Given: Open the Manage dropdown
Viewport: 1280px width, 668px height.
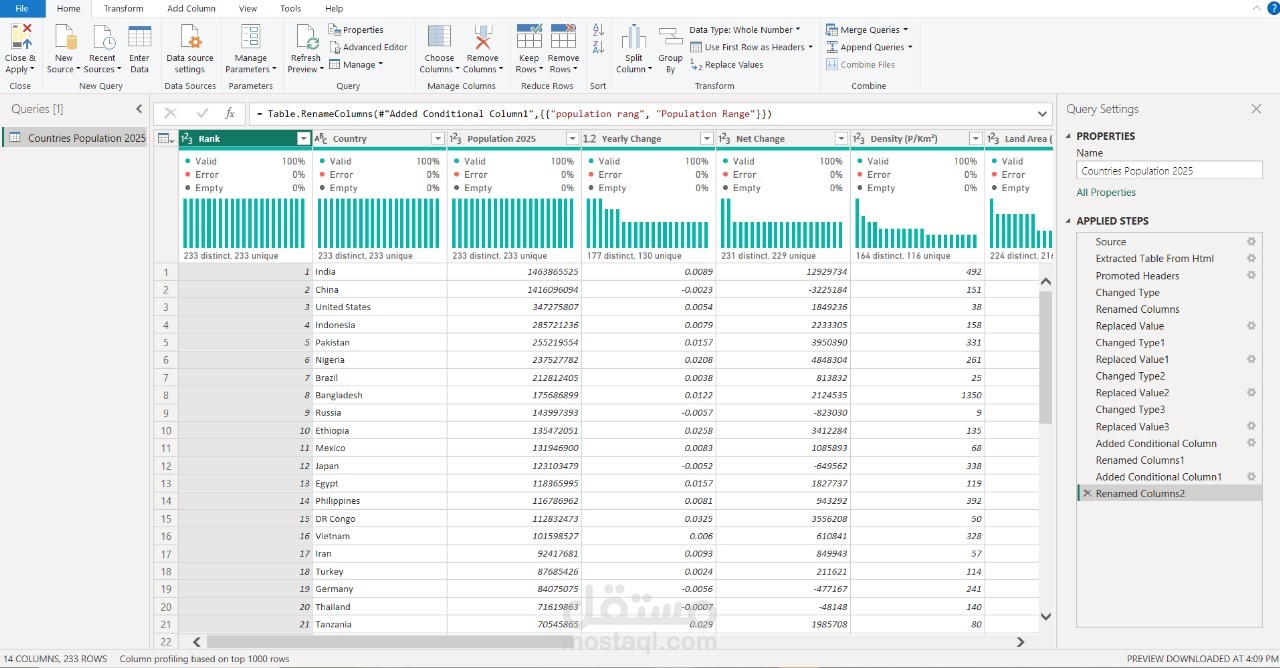Looking at the screenshot, I should (x=356, y=65).
